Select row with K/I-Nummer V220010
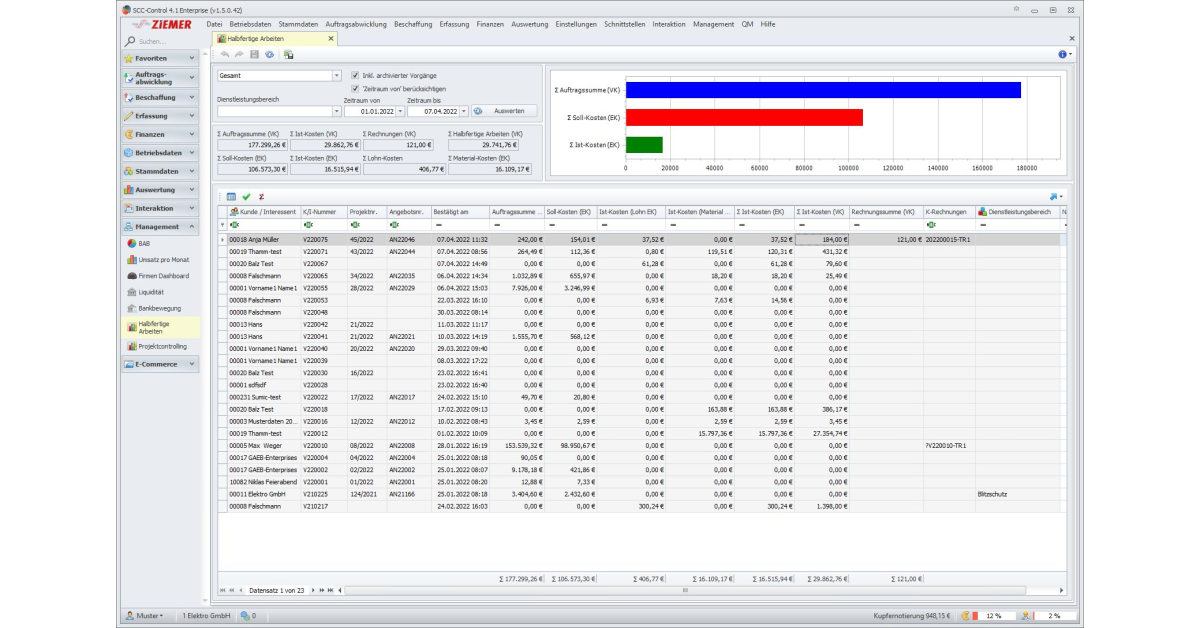 pyautogui.click(x=642, y=445)
